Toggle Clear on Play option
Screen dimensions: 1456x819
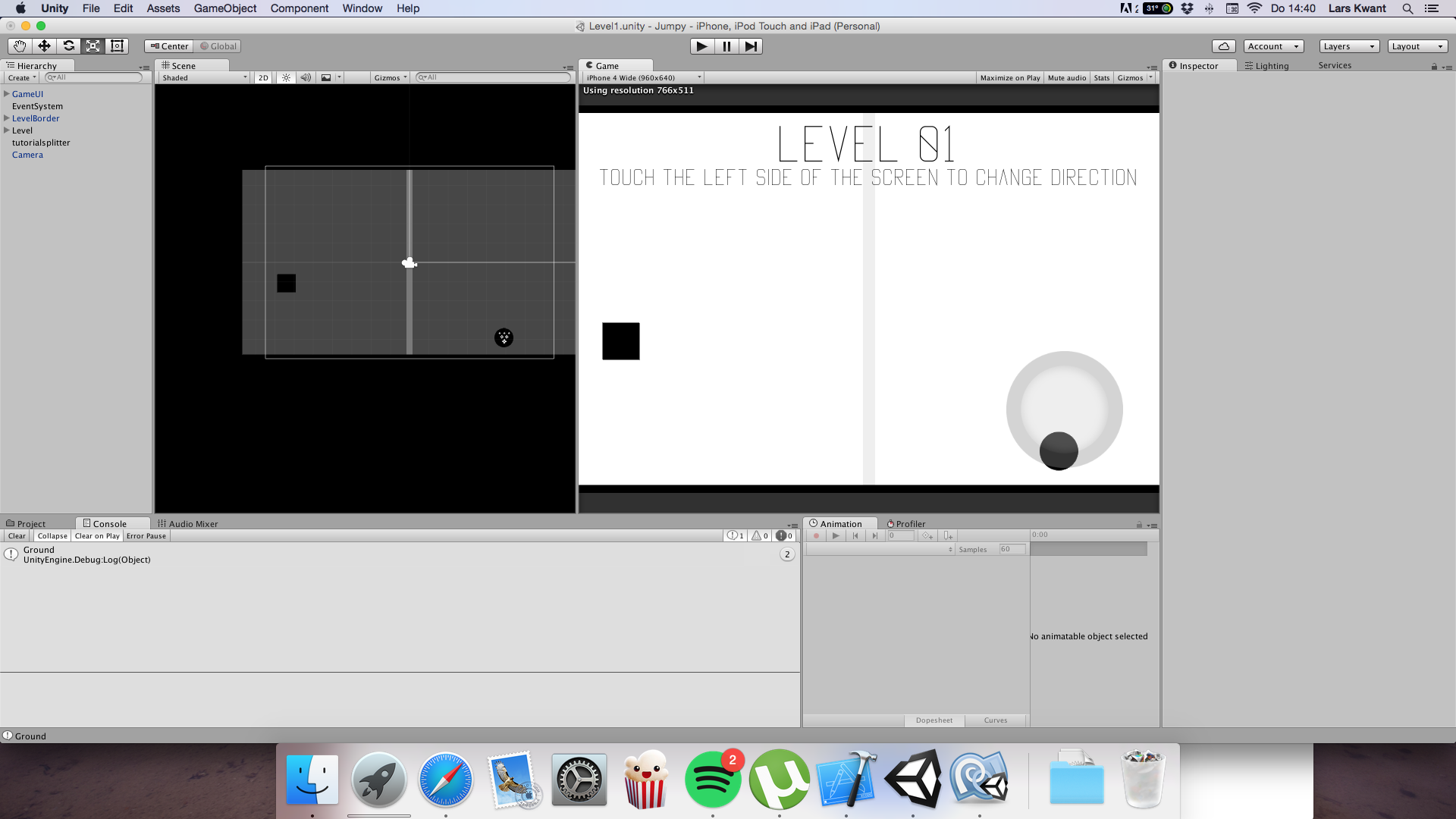pyautogui.click(x=97, y=535)
